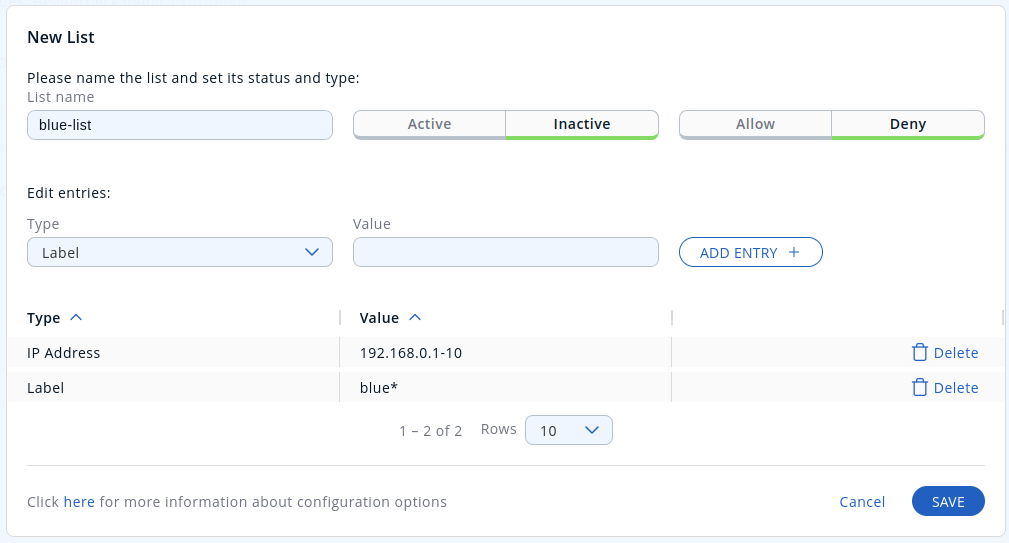The height and width of the screenshot is (543, 1009).
Task: Sort by Value column arrow
Action: 415,318
